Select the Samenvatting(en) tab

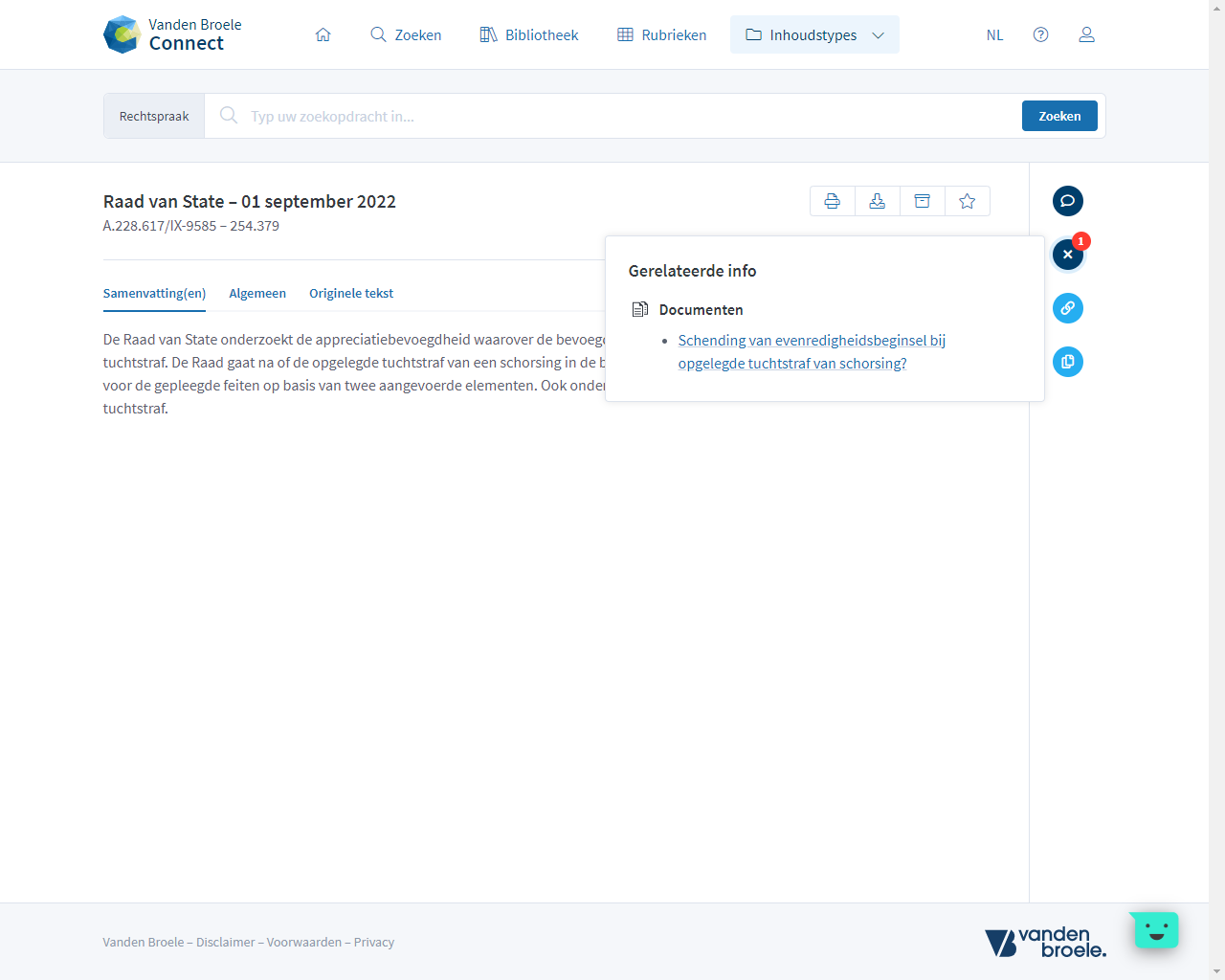[x=154, y=293]
